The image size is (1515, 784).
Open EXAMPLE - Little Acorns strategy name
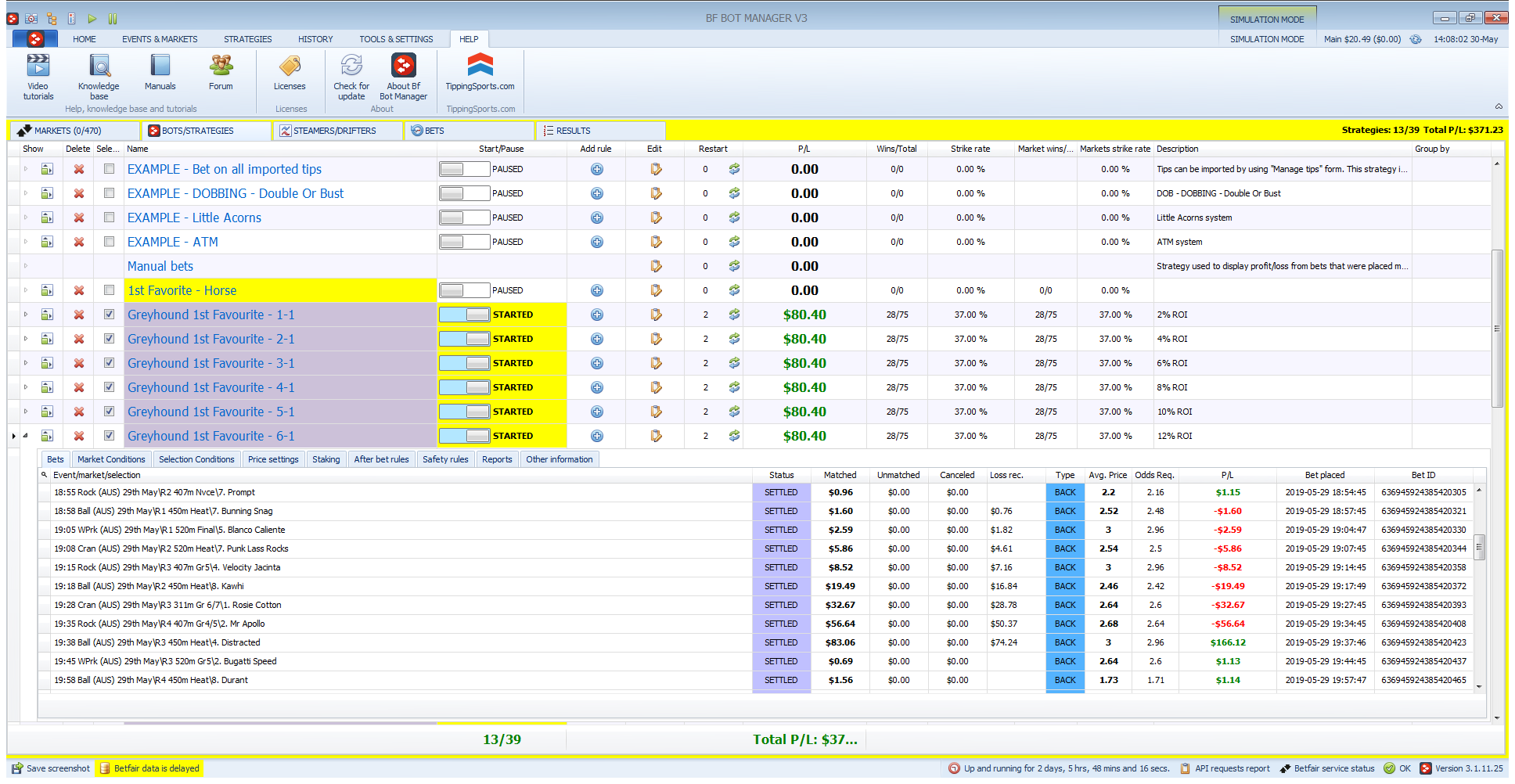[x=194, y=218]
